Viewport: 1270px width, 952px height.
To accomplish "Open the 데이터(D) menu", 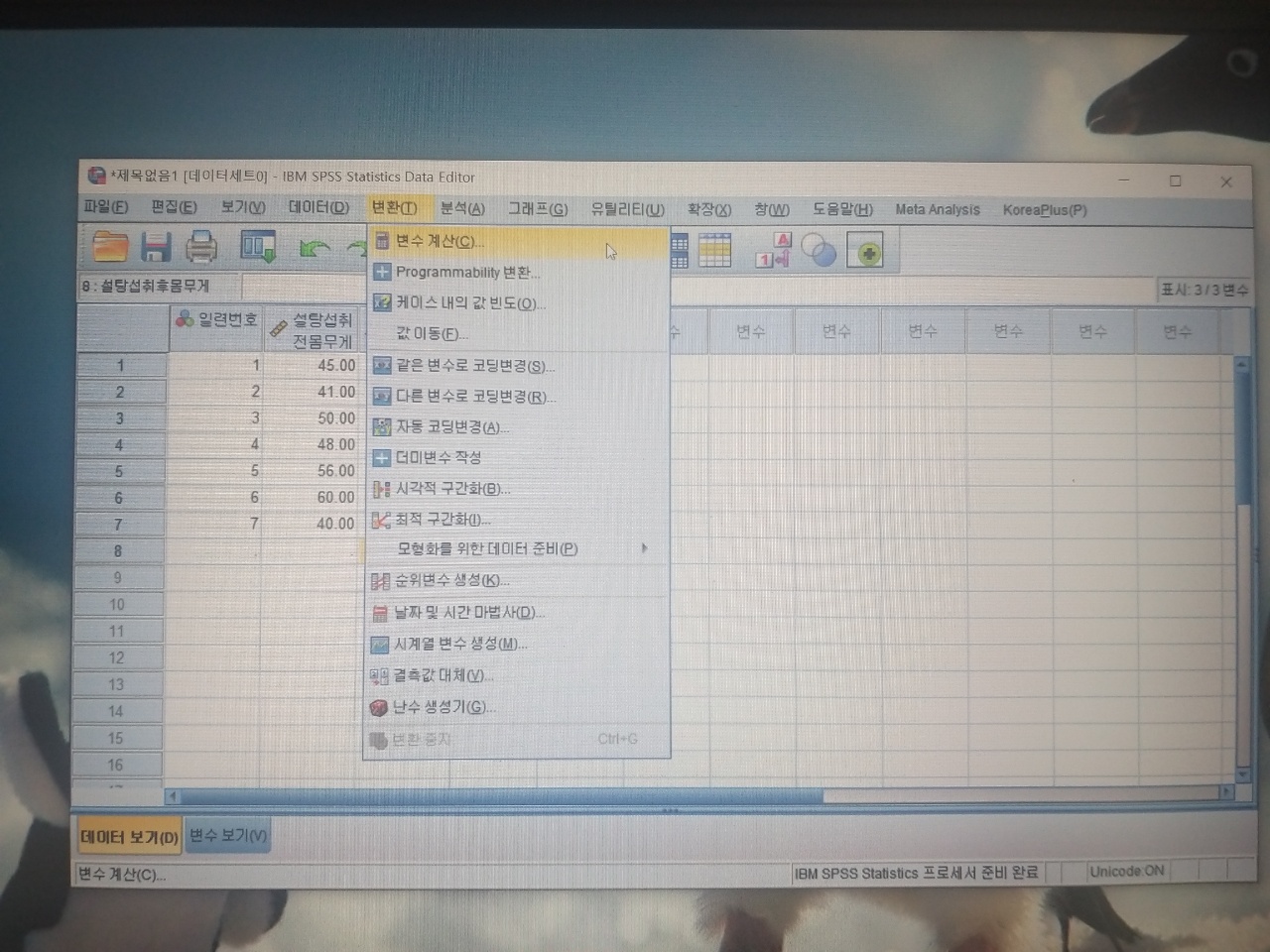I will (x=318, y=206).
